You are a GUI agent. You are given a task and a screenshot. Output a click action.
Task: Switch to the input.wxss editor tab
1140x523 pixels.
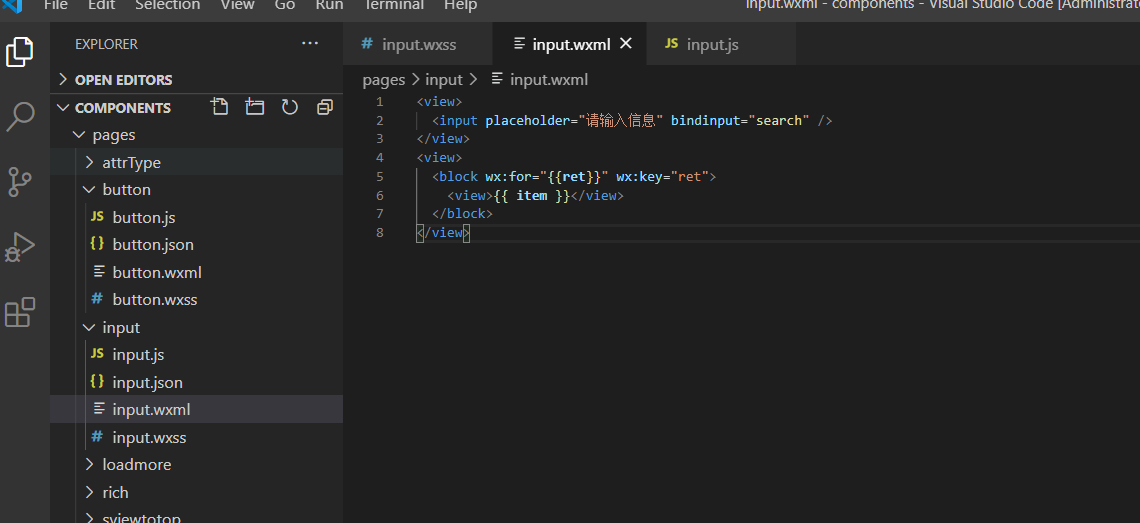click(418, 44)
